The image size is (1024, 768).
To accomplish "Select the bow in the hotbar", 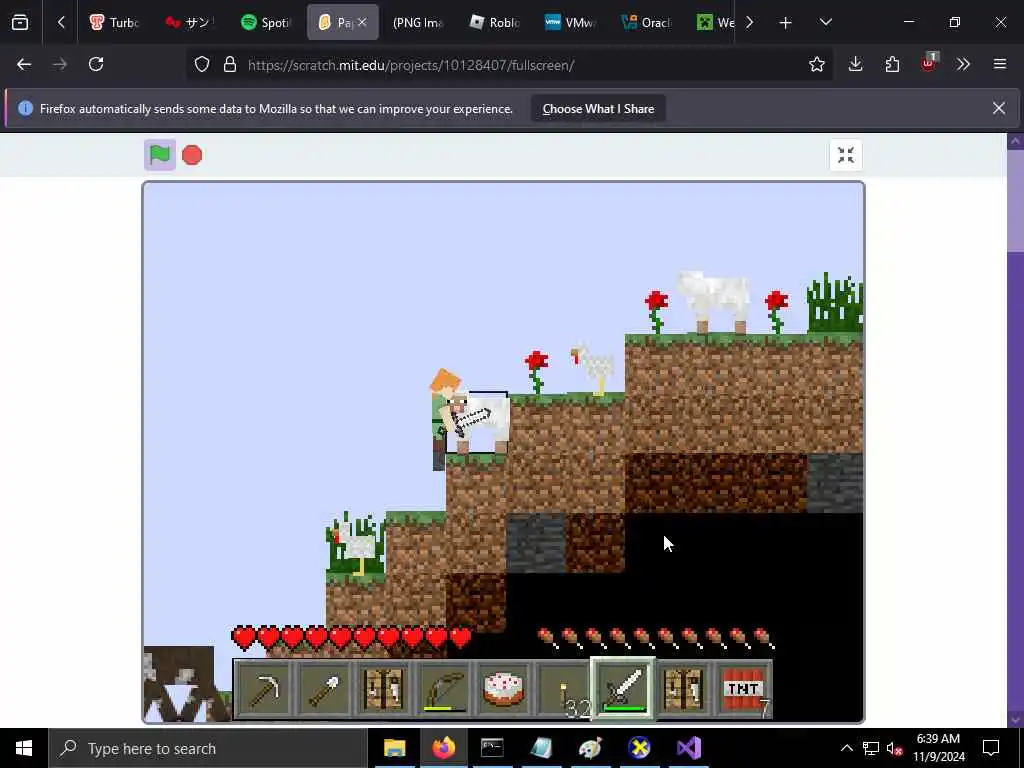I will click(443, 689).
